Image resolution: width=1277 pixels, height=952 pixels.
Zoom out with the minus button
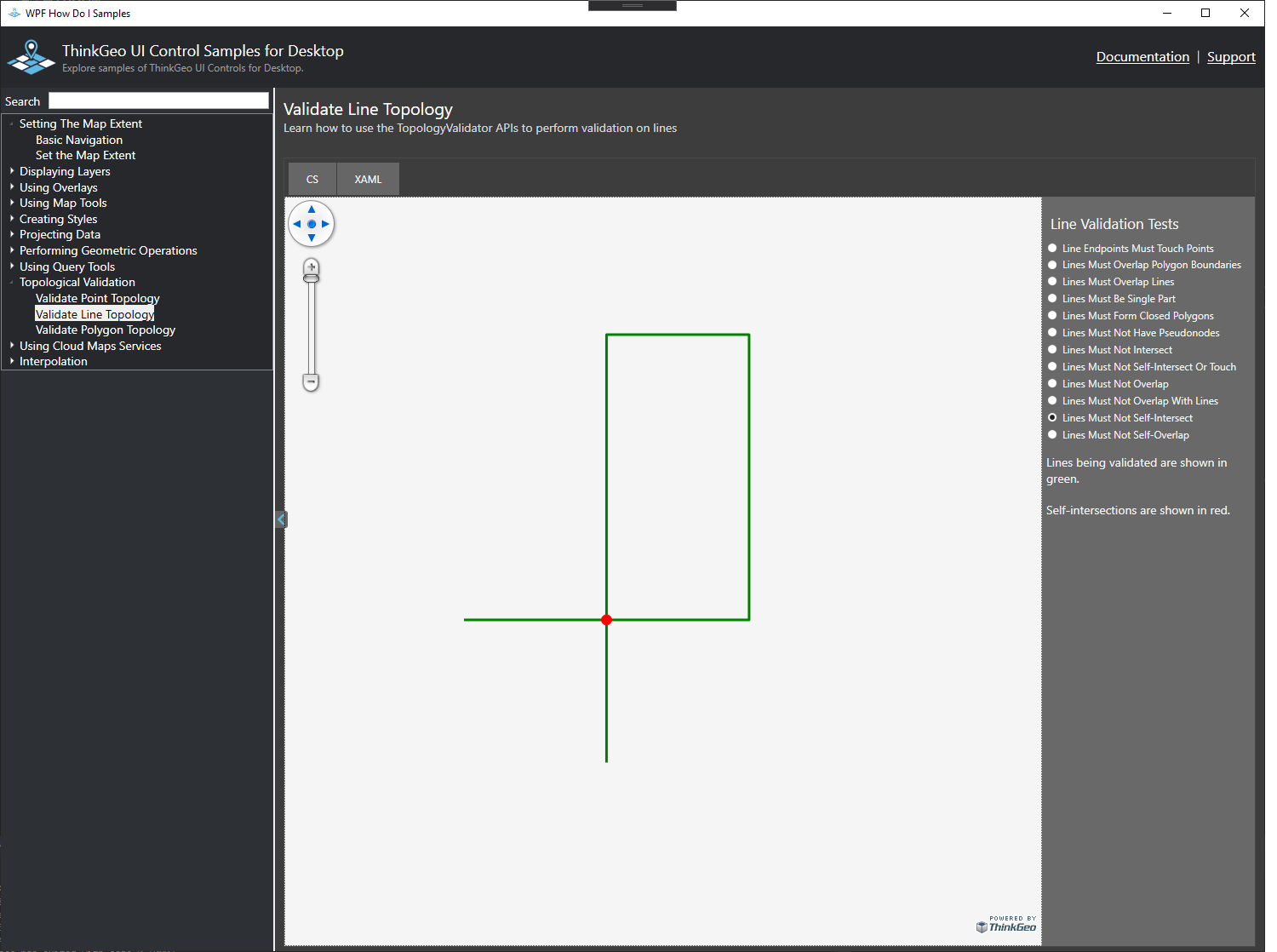pos(312,382)
